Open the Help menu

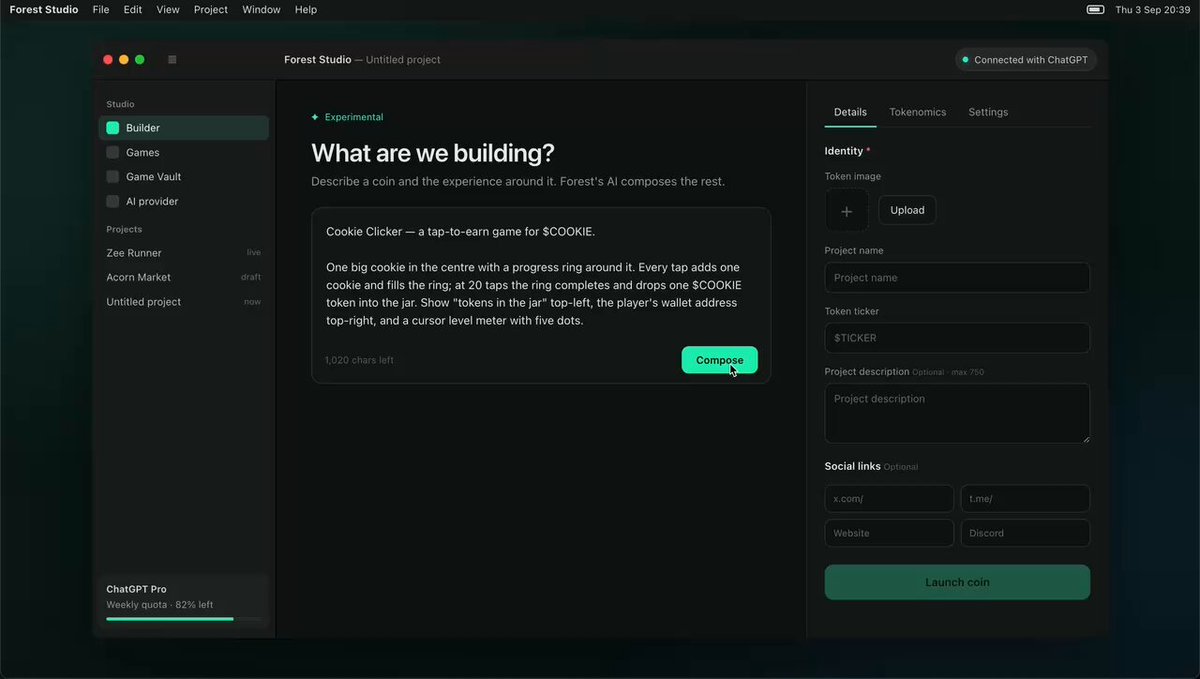306,10
